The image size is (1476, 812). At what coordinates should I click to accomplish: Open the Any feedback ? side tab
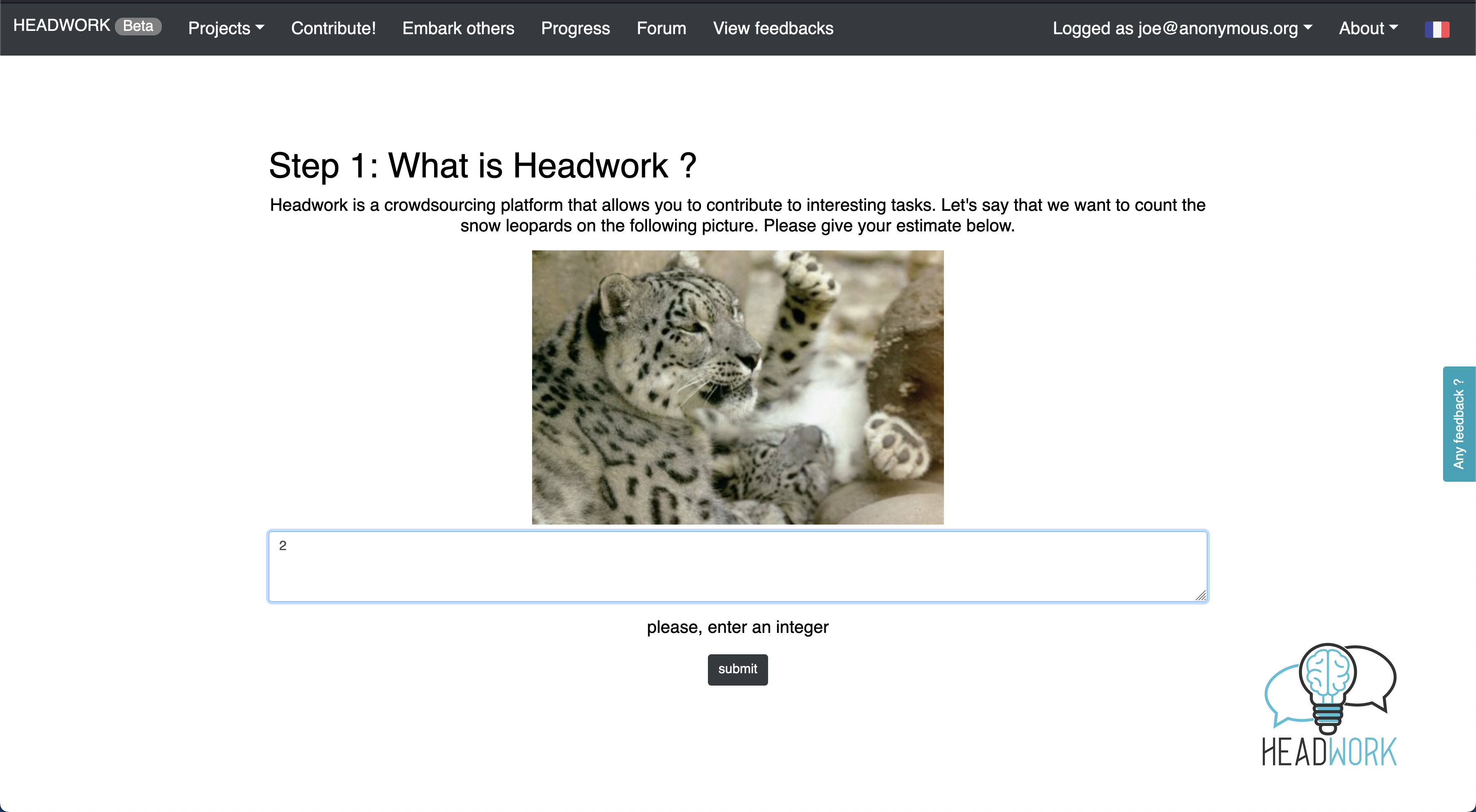point(1459,423)
